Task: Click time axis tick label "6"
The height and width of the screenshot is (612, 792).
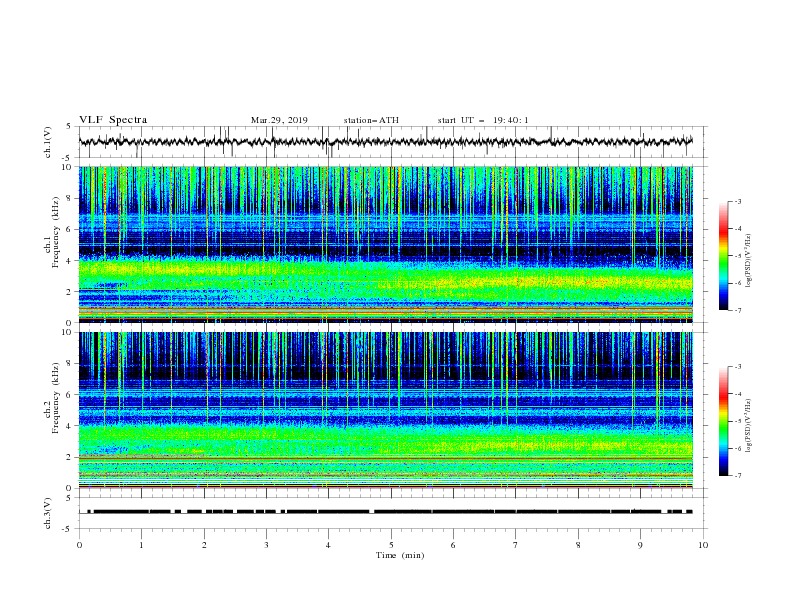Action: 453,545
